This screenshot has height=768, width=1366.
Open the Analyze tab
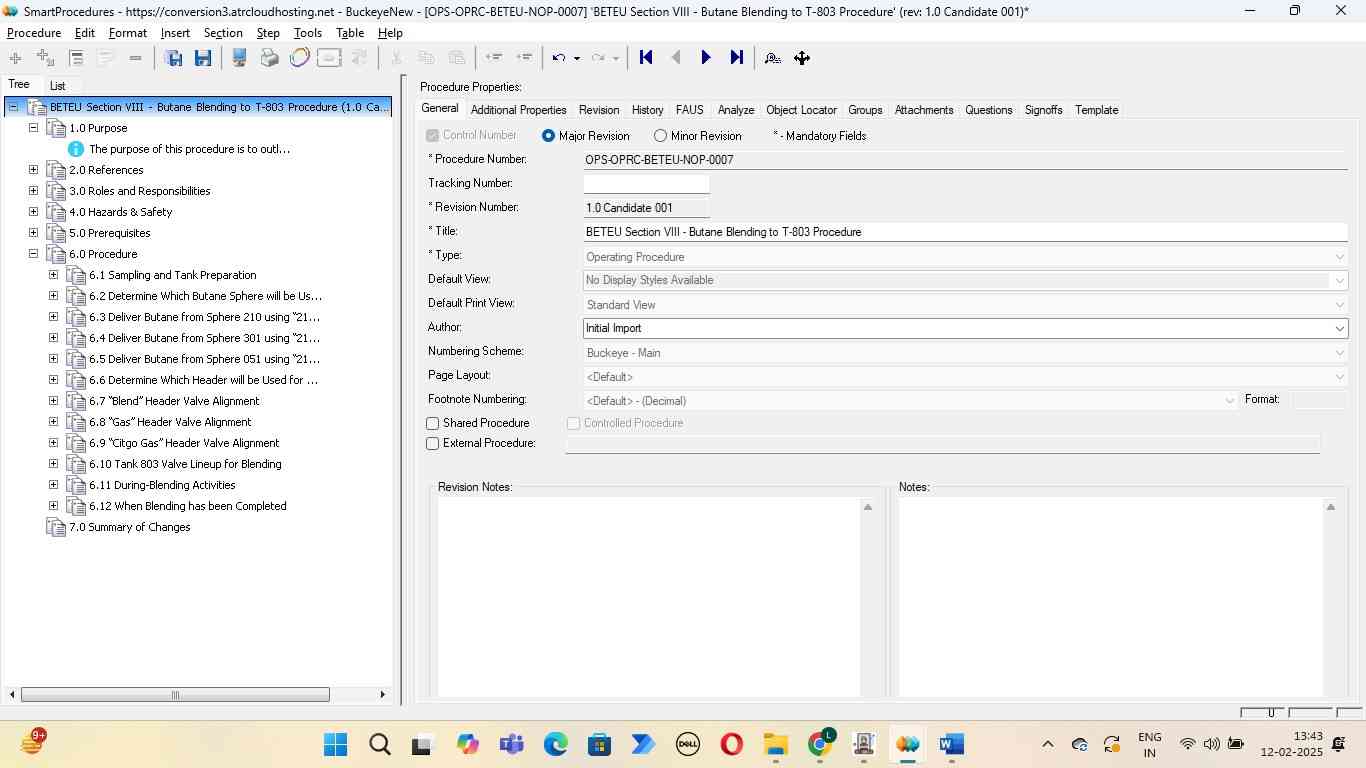tap(736, 110)
